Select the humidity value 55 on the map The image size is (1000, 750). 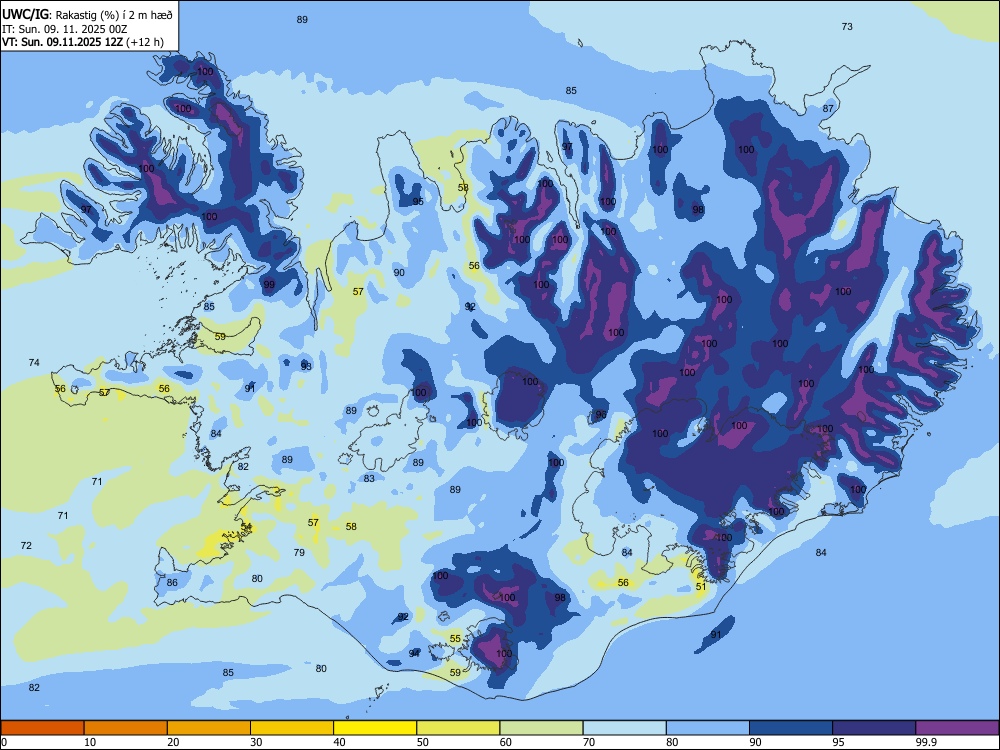point(455,638)
